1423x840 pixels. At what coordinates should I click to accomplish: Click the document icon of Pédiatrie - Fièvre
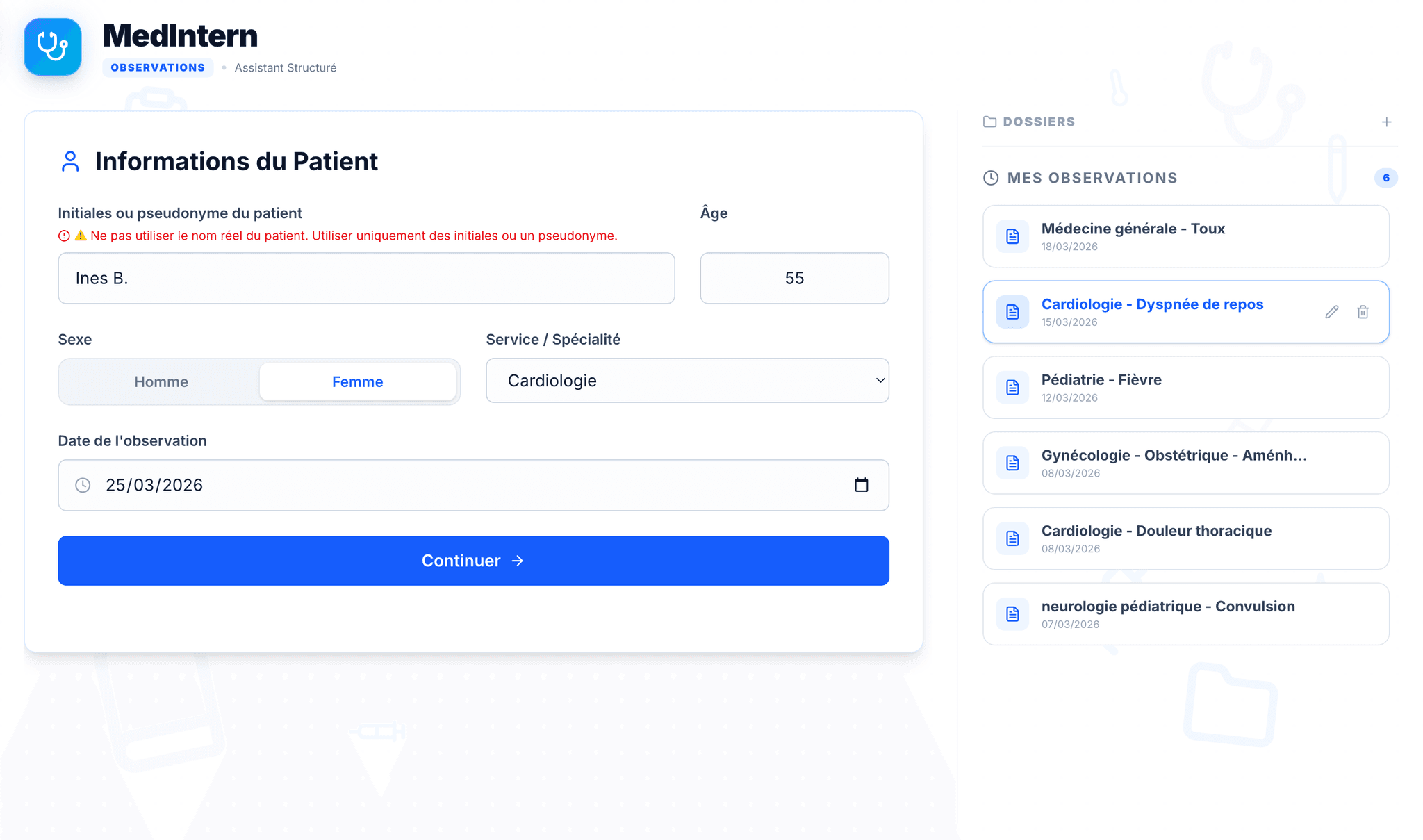[1012, 388]
